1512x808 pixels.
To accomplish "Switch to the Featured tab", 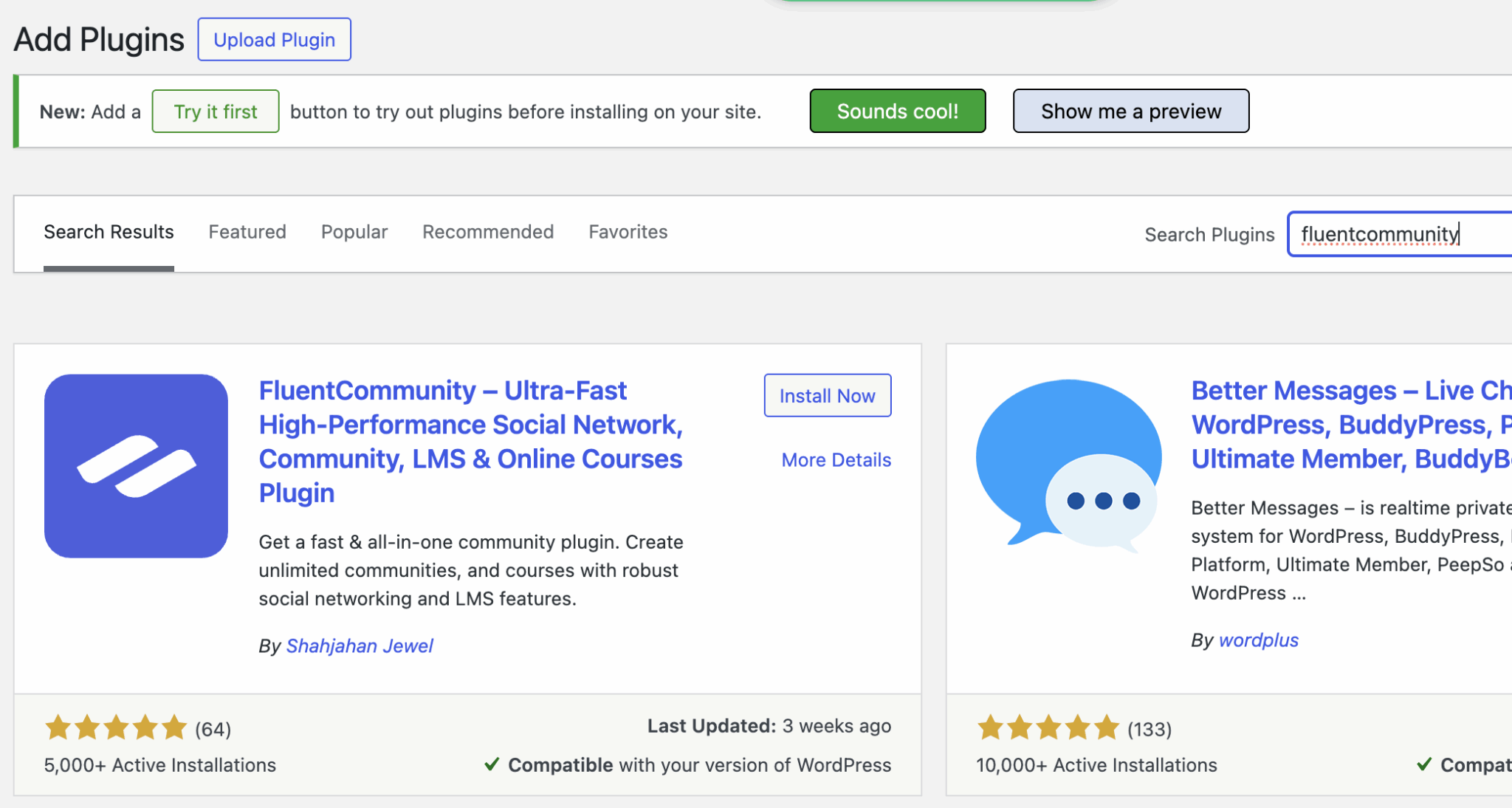I will [247, 232].
